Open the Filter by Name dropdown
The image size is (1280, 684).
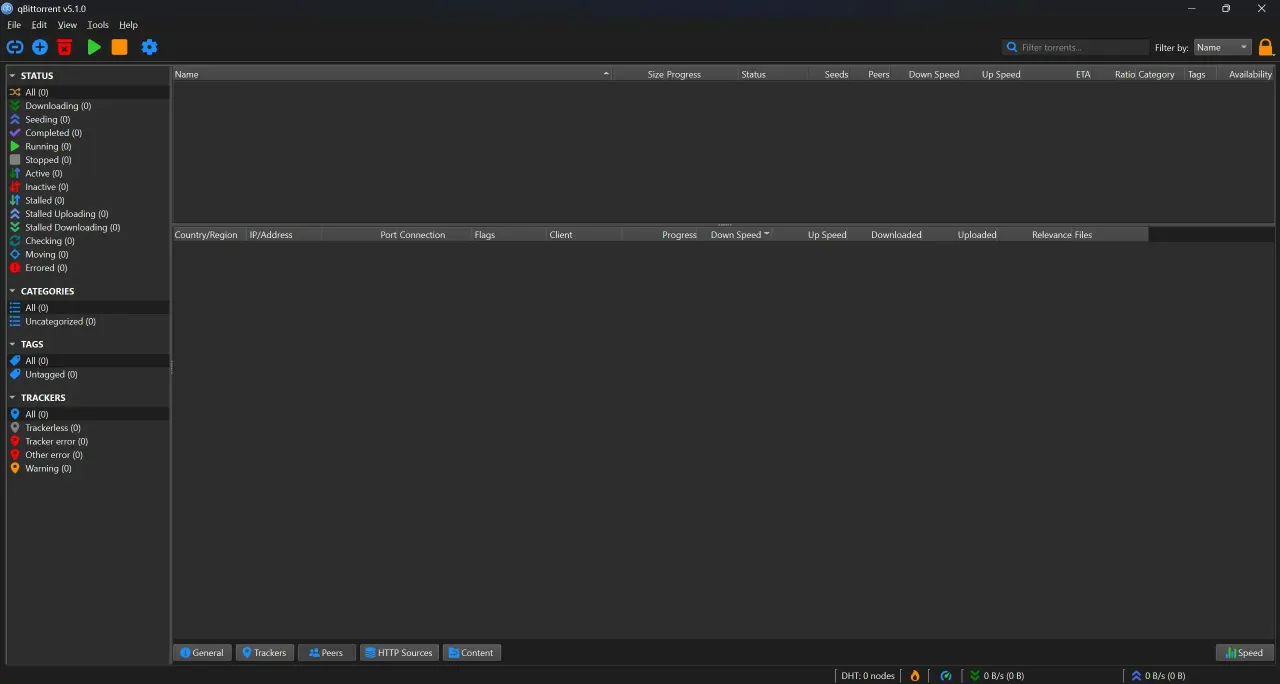click(x=1223, y=47)
